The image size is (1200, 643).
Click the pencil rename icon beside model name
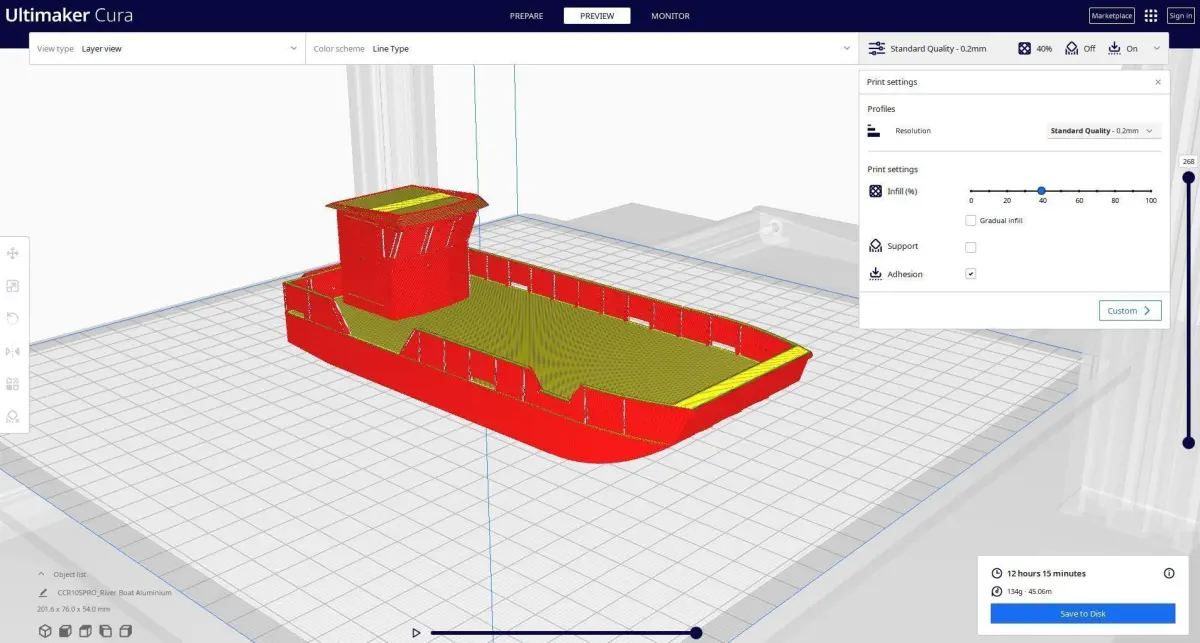(43, 593)
